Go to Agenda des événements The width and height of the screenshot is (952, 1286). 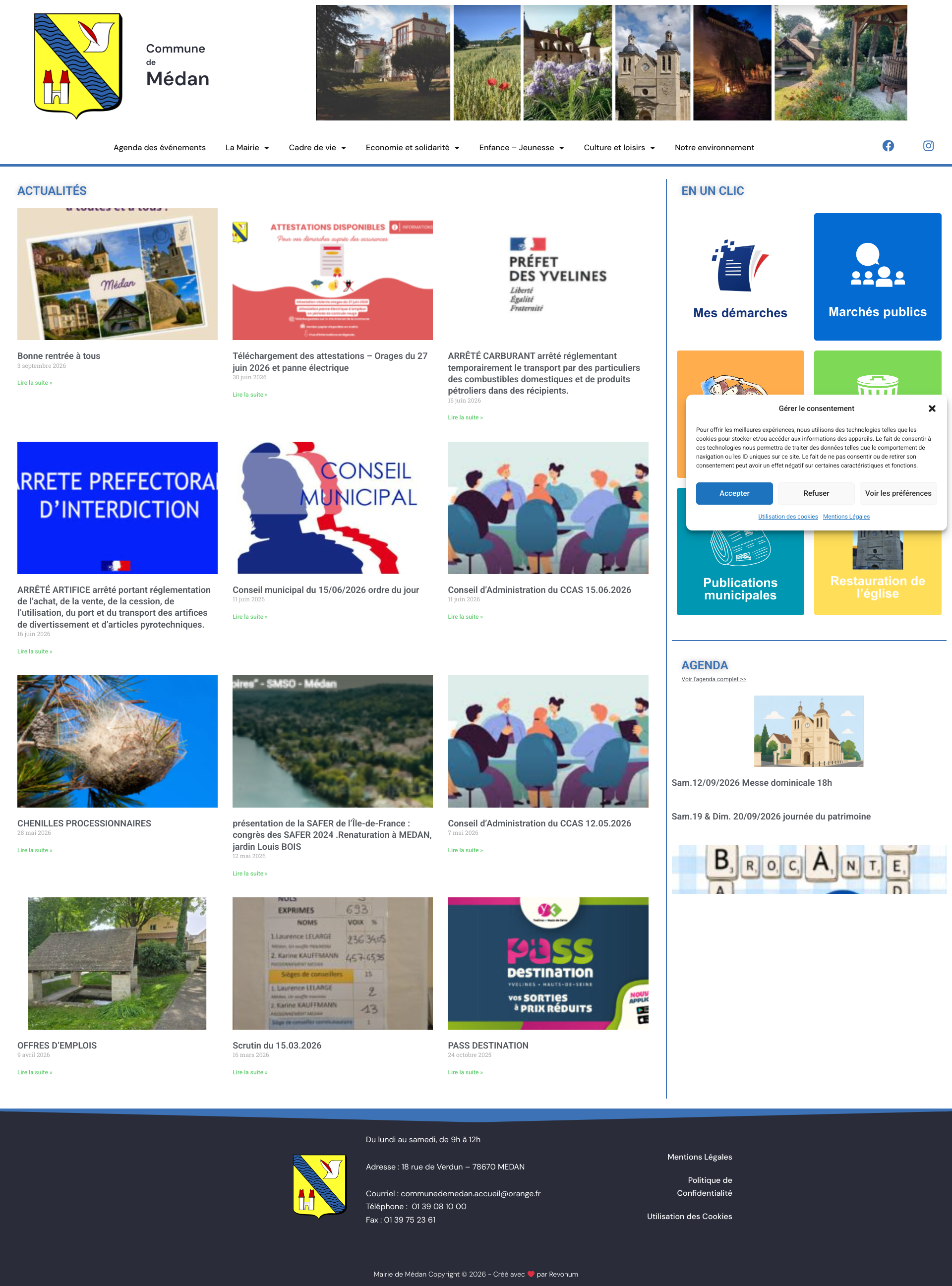click(x=160, y=148)
